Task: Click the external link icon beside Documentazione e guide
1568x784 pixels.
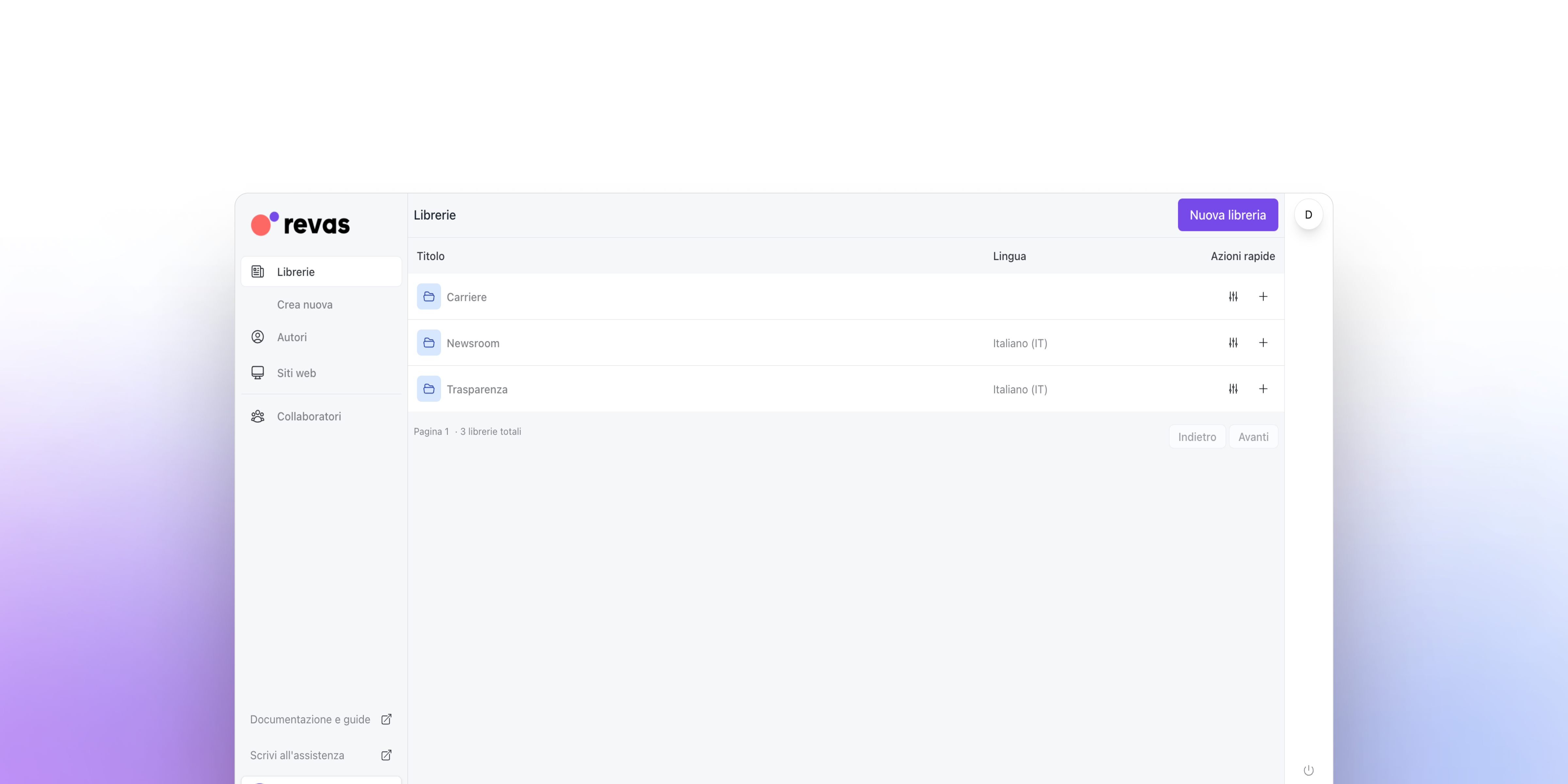Action: pos(386,719)
